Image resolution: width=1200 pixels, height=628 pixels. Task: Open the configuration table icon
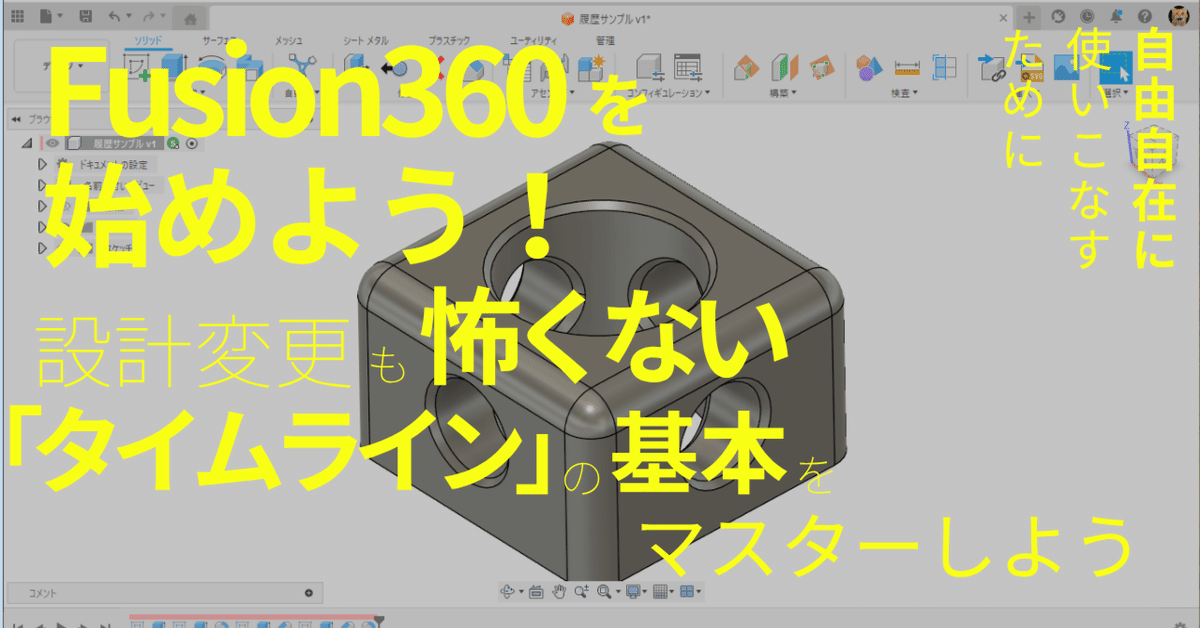pyautogui.click(x=687, y=67)
